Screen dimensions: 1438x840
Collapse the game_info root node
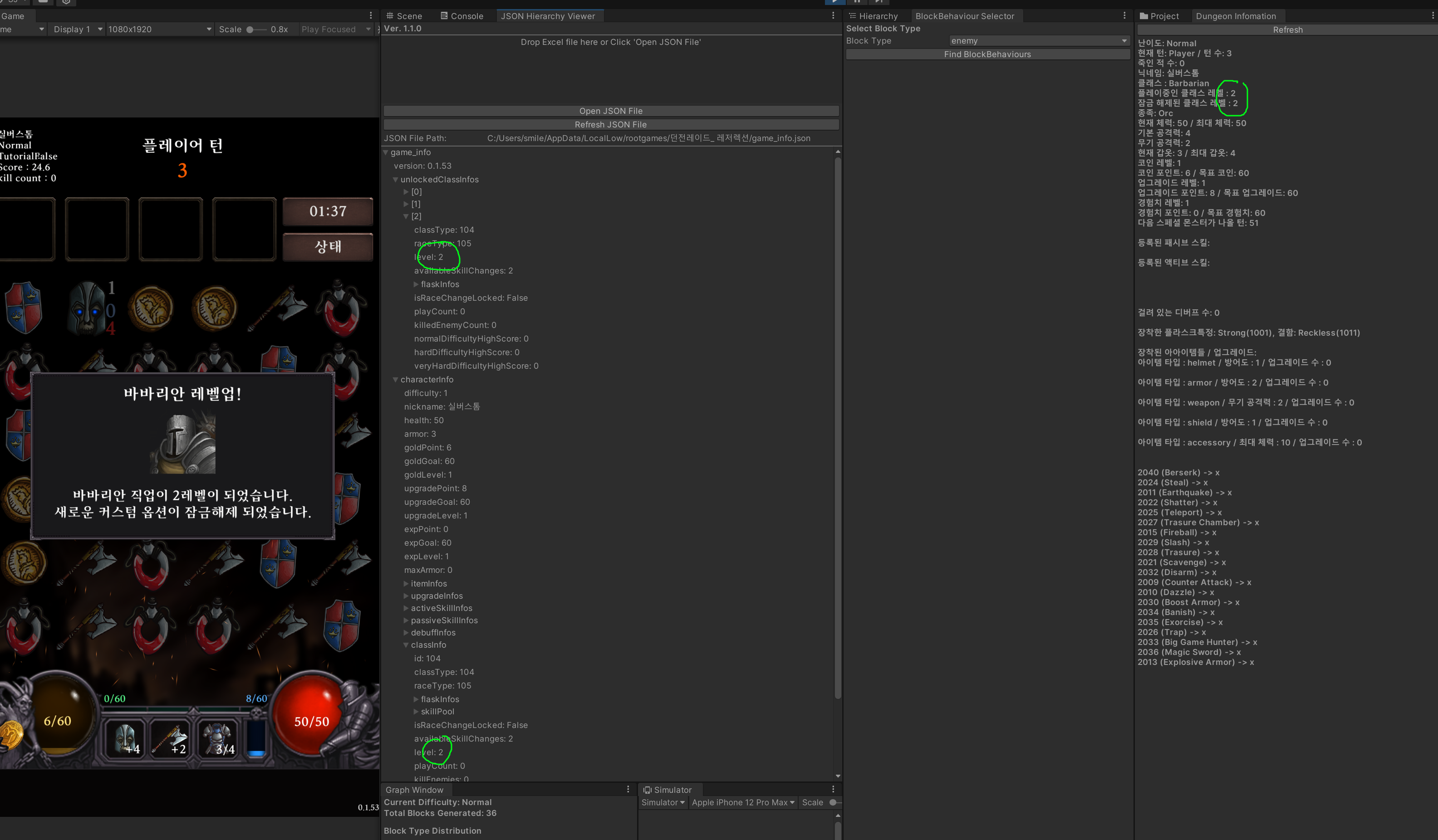[386, 152]
